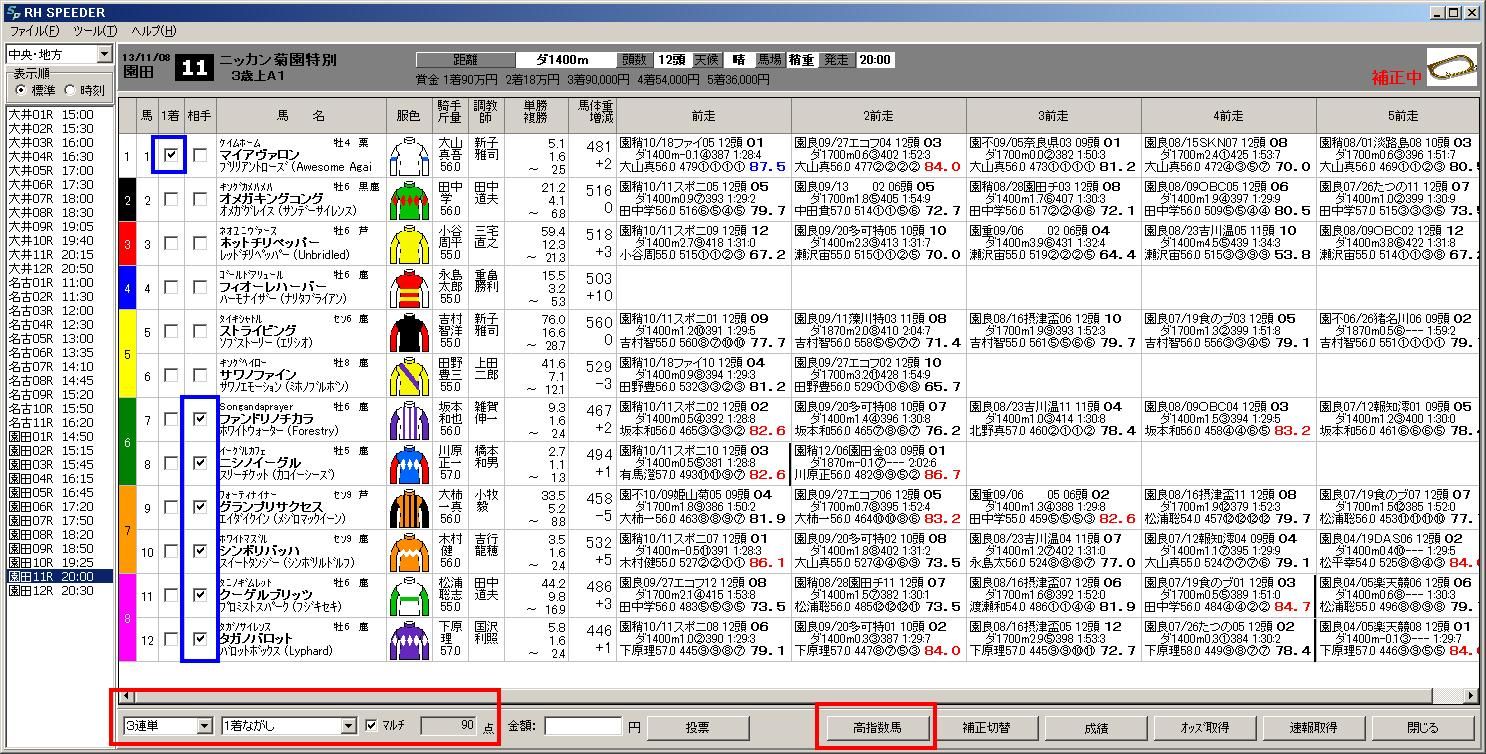Viewport: 1486px width, 754px height.
Task: Click the sash silks icon for サワノファイン
Action: [409, 376]
